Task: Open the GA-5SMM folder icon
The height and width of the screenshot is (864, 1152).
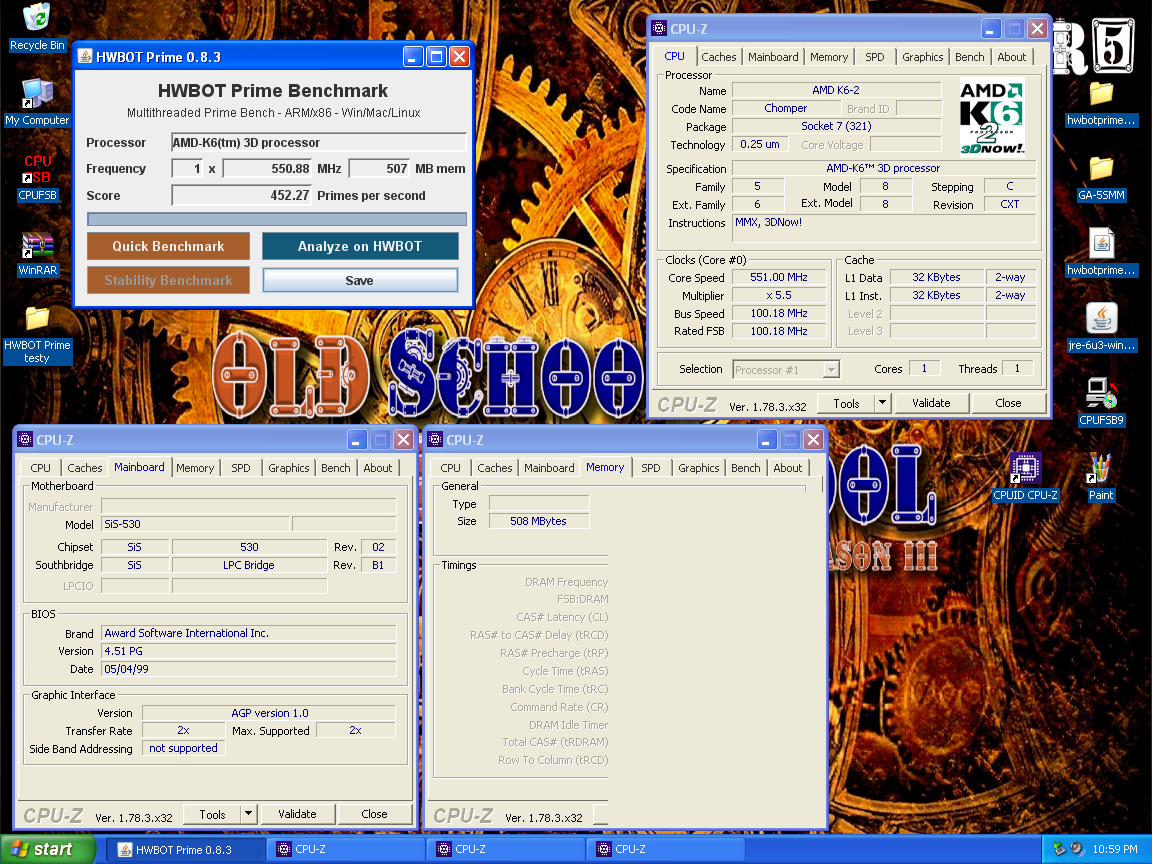Action: [1101, 169]
